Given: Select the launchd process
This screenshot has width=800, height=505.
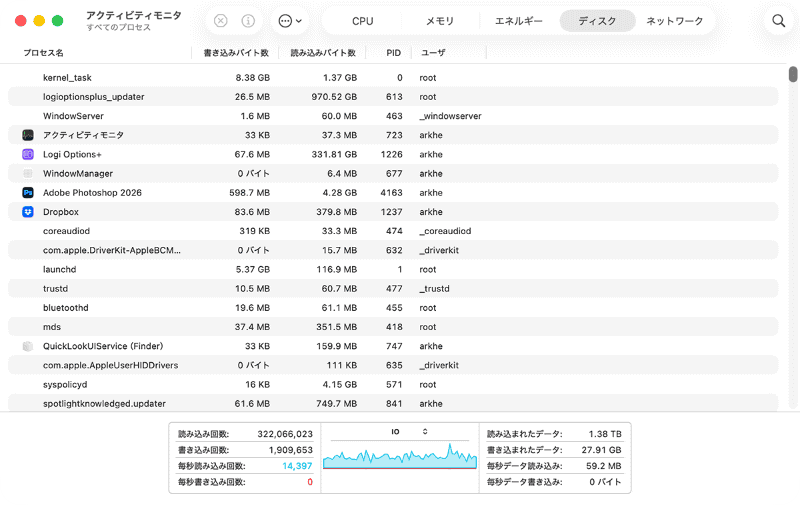Looking at the screenshot, I should (x=393, y=269).
